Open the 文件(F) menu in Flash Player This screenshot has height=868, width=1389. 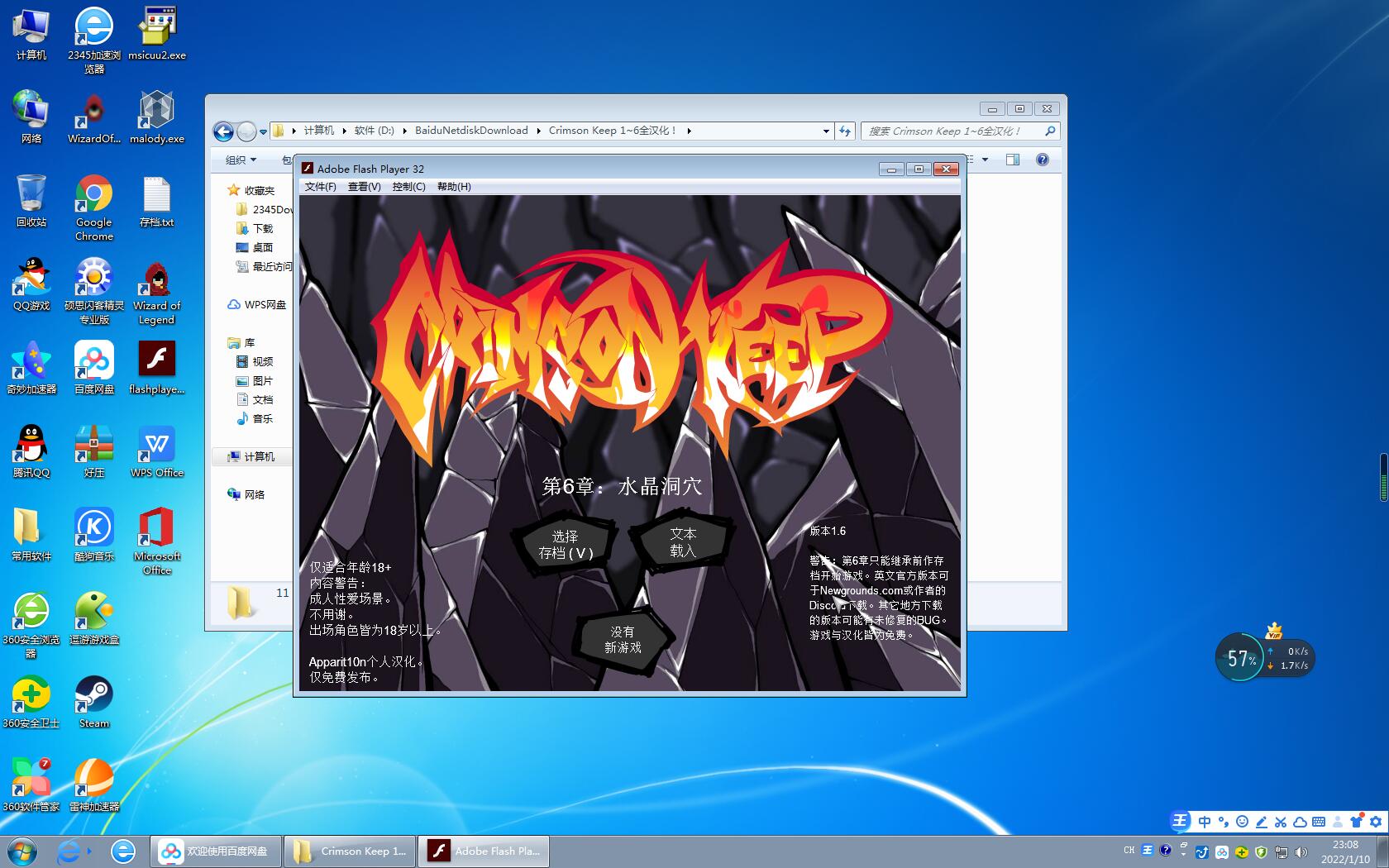pos(320,187)
